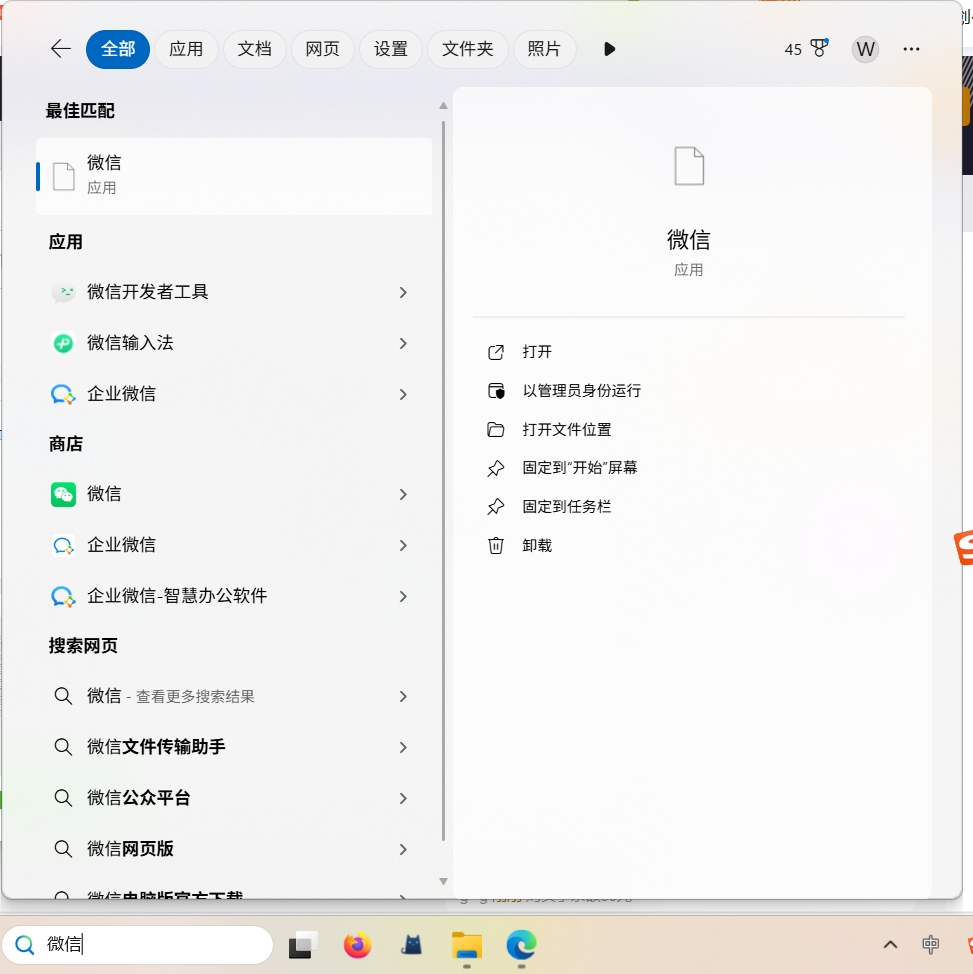
Task: Go back with the left arrow
Action: click(x=61, y=48)
